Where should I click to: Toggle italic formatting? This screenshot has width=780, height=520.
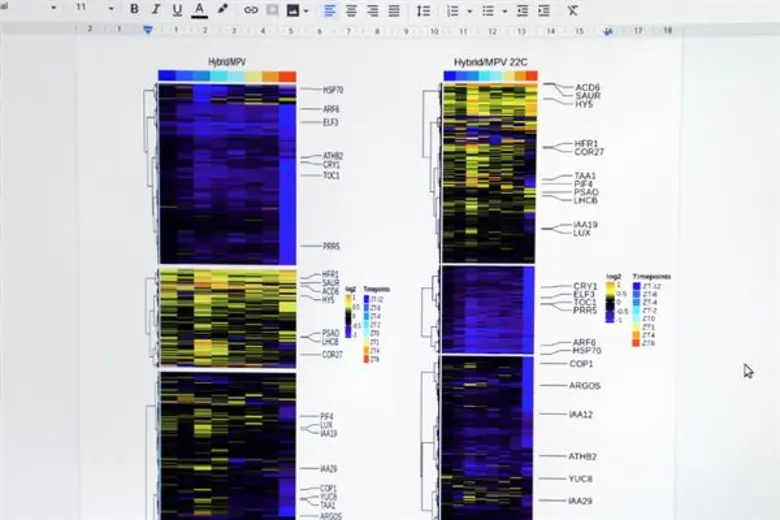click(x=155, y=10)
